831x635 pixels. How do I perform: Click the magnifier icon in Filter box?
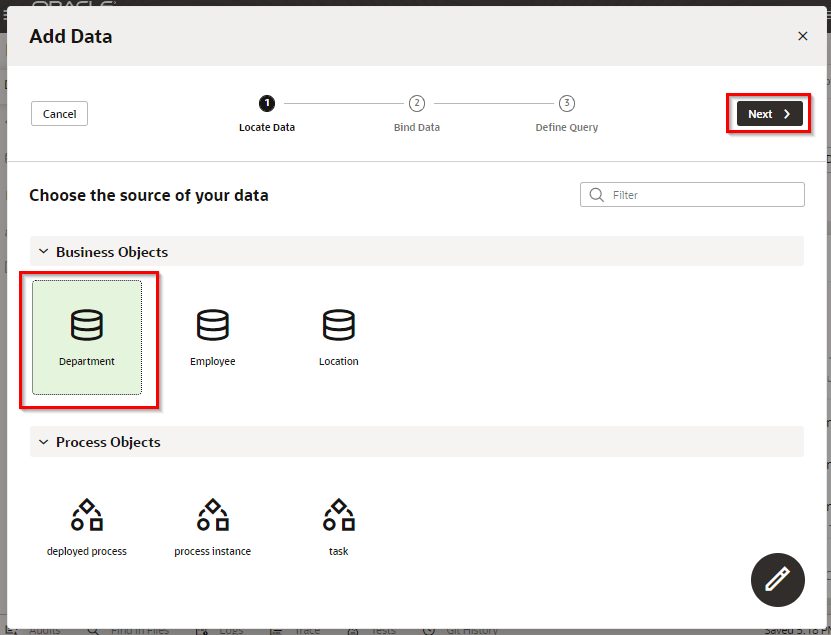tap(597, 195)
